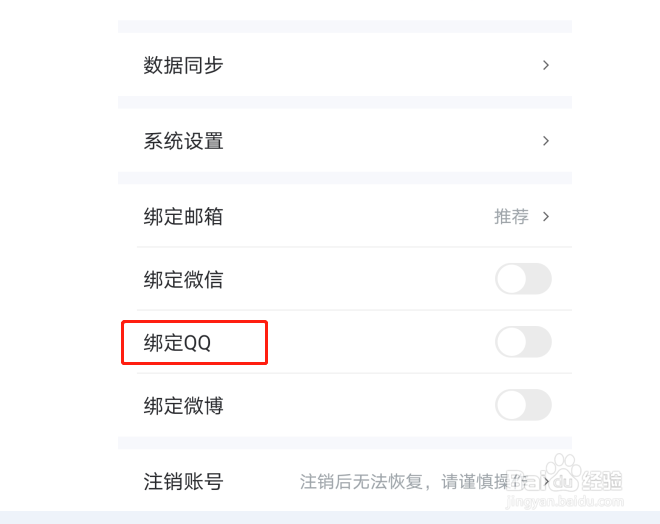Open the 注销账号 label
The image size is (660, 524).
coord(183,481)
